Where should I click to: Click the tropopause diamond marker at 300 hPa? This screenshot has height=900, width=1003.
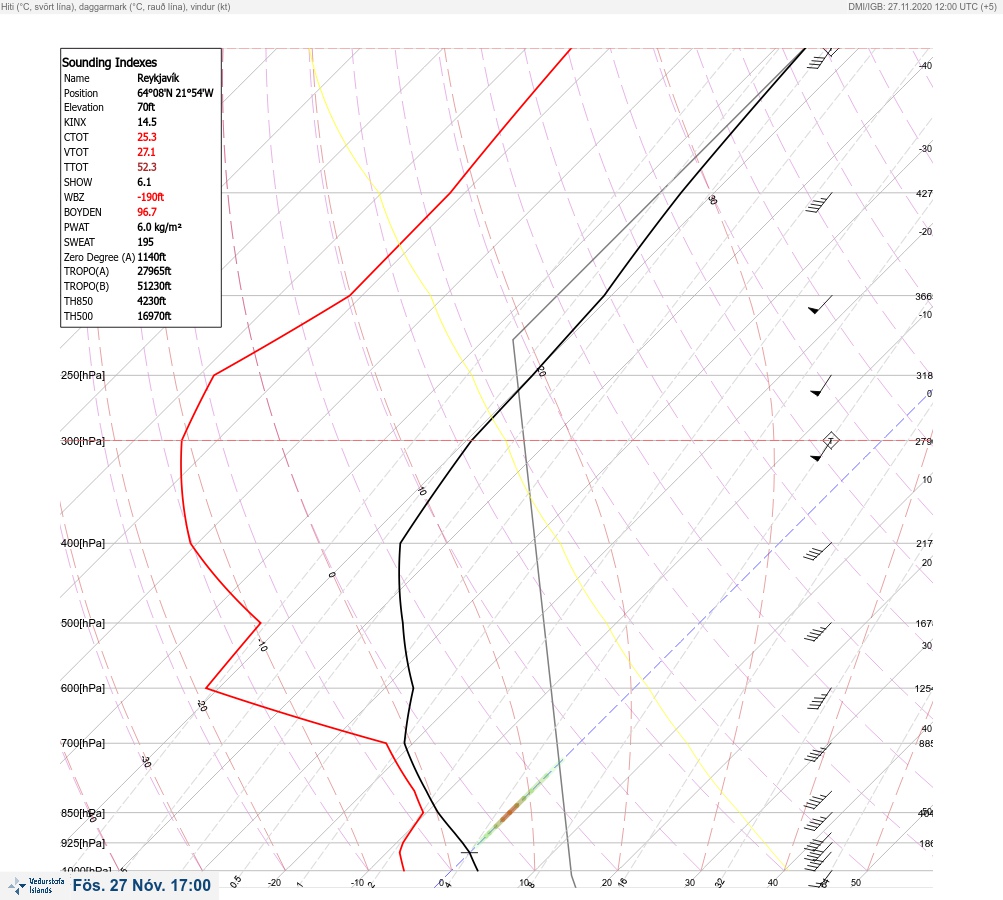pos(830,441)
